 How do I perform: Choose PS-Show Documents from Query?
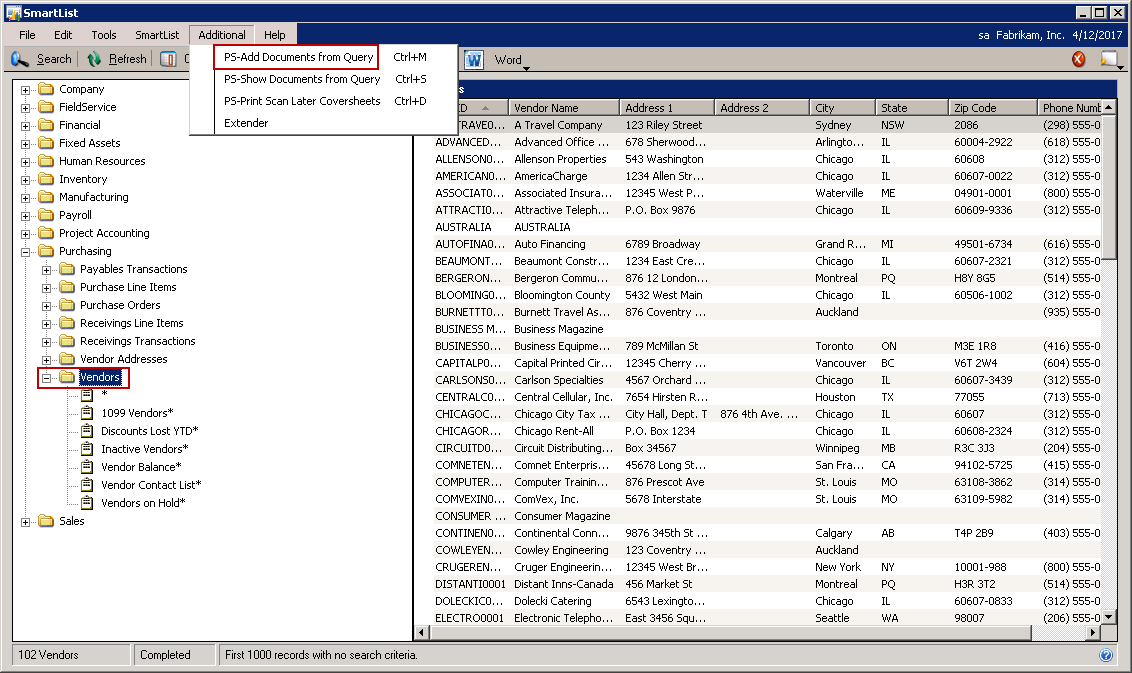click(x=302, y=79)
